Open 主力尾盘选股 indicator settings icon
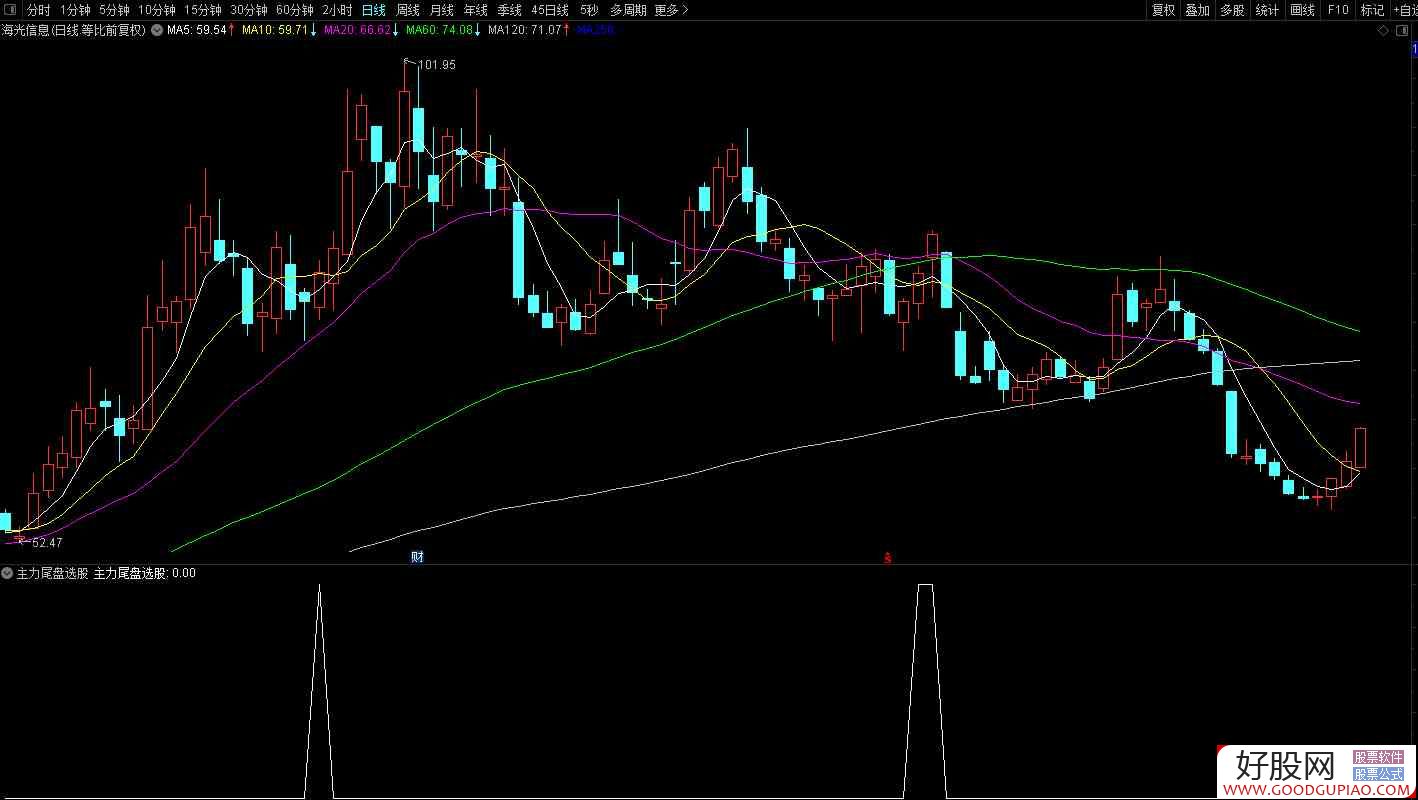 (x=8, y=573)
